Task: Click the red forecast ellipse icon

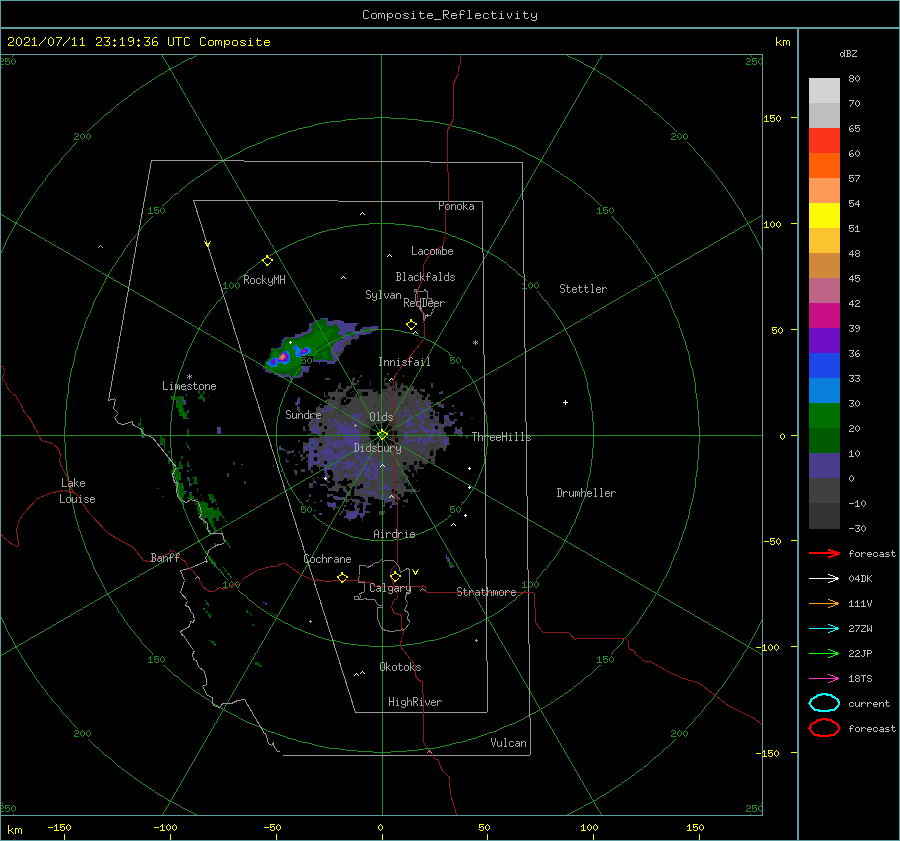Action: pos(824,728)
